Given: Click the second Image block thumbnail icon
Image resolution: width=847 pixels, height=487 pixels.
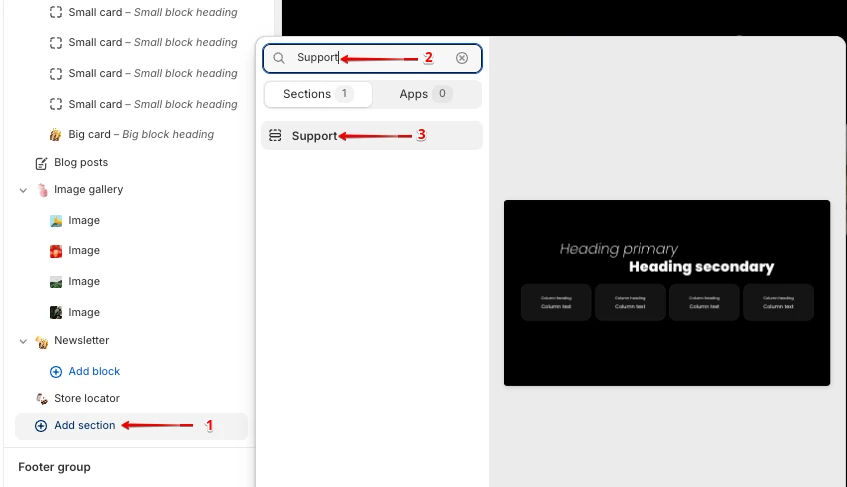Looking at the screenshot, I should coord(56,251).
